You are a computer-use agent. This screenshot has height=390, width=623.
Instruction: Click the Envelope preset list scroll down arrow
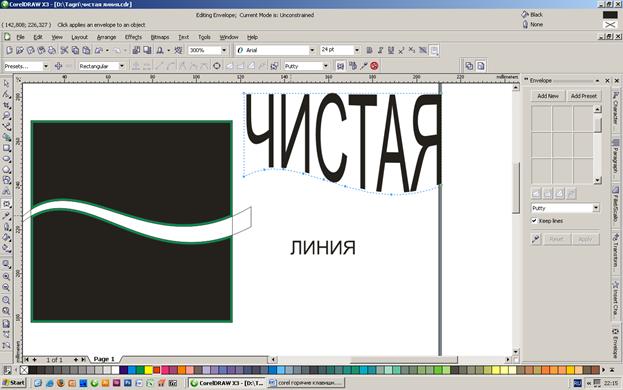pyautogui.click(x=598, y=180)
